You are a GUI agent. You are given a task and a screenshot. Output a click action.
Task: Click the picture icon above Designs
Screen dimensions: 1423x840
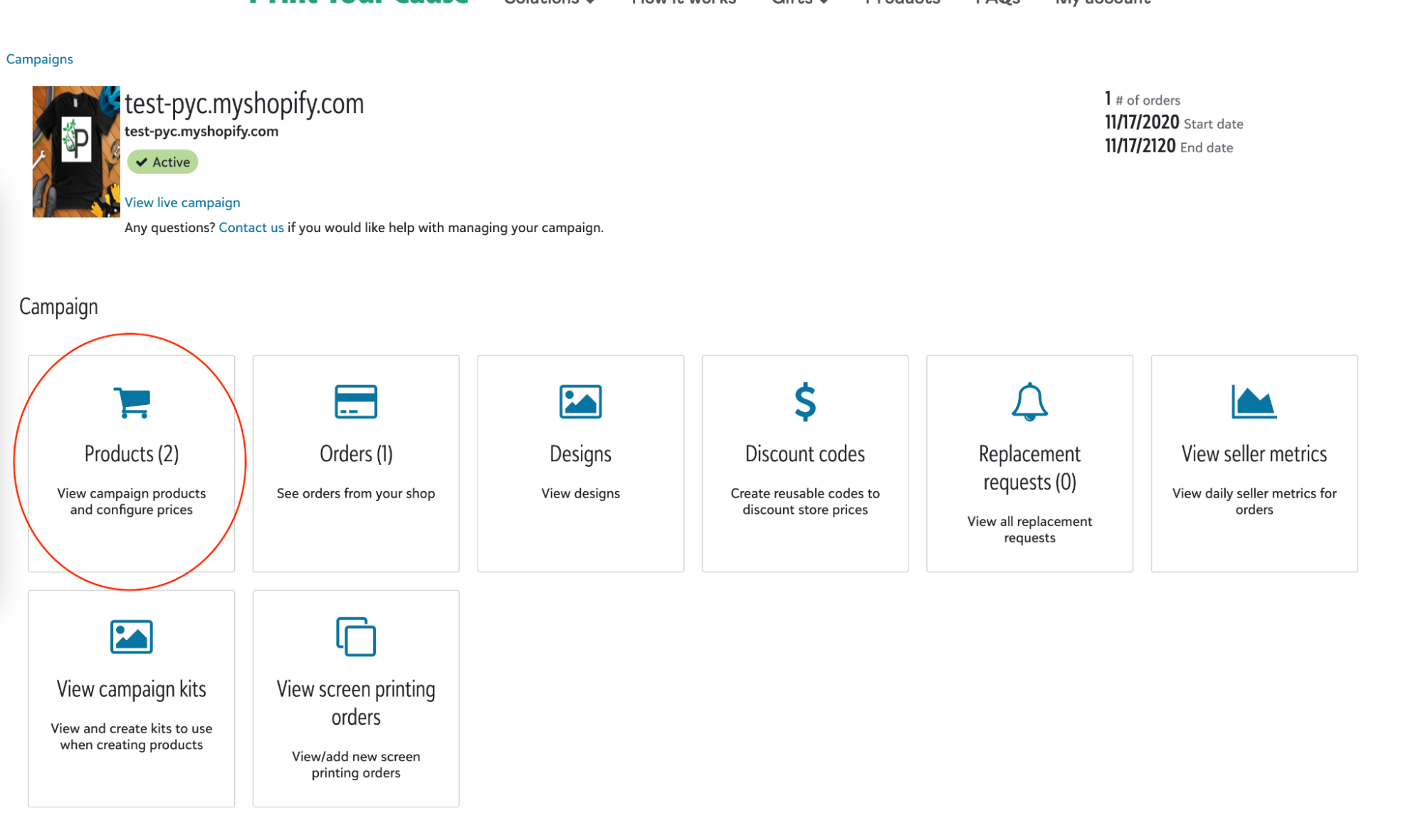[580, 402]
